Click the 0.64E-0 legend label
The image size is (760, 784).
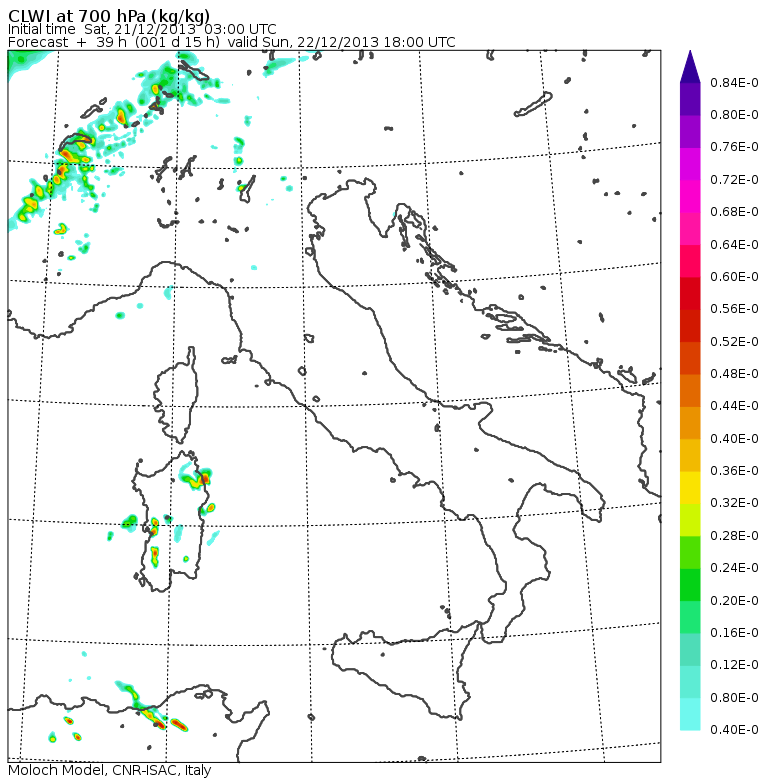[x=734, y=244]
